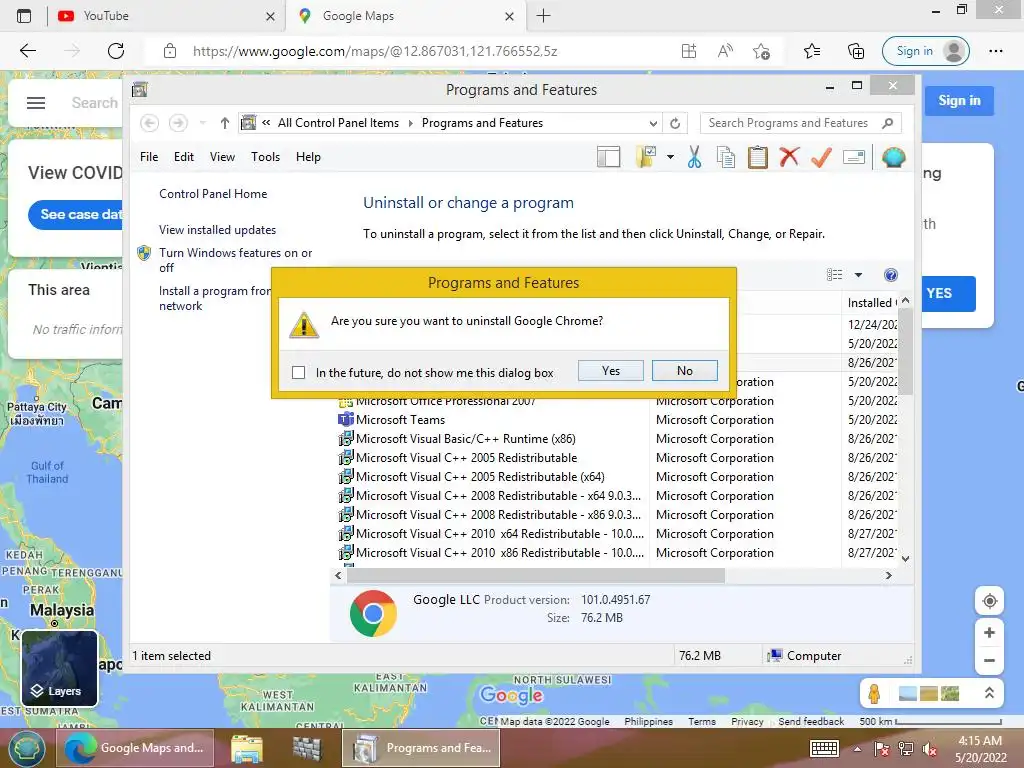Click Turn Windows features on or off
The width and height of the screenshot is (1024, 768).
coord(235,260)
